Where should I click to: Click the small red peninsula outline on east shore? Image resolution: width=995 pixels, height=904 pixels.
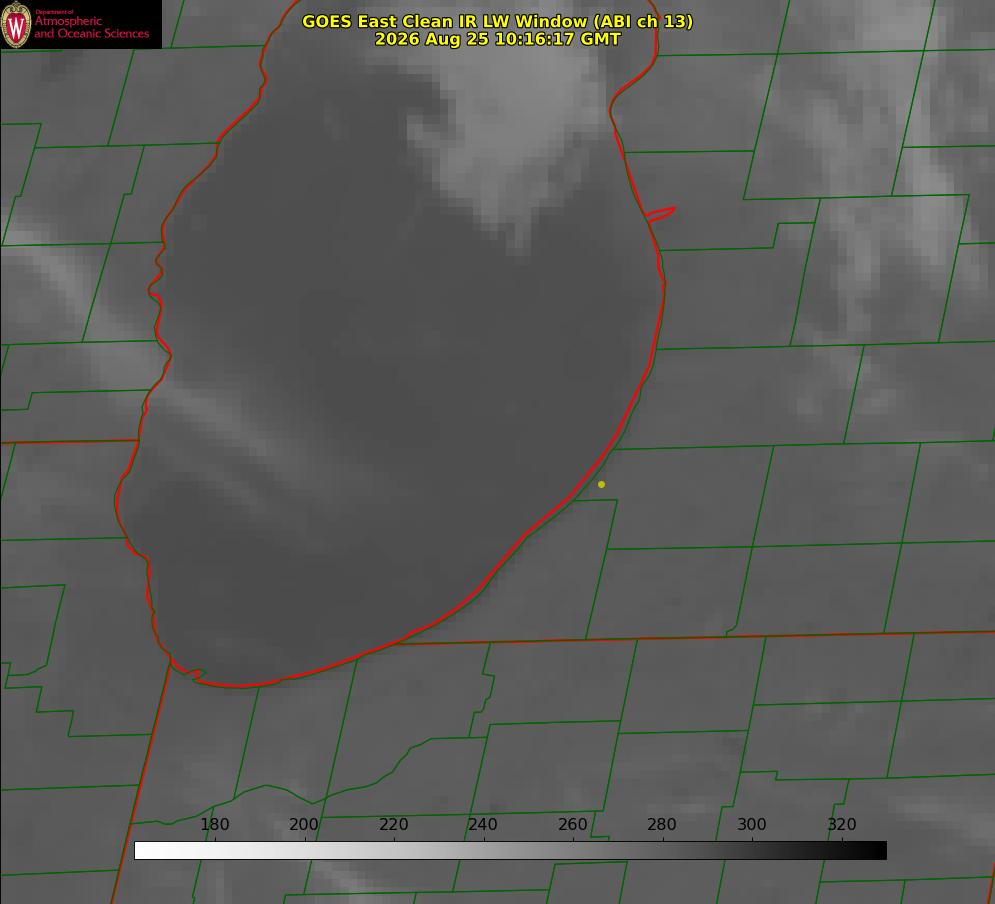pos(661,214)
